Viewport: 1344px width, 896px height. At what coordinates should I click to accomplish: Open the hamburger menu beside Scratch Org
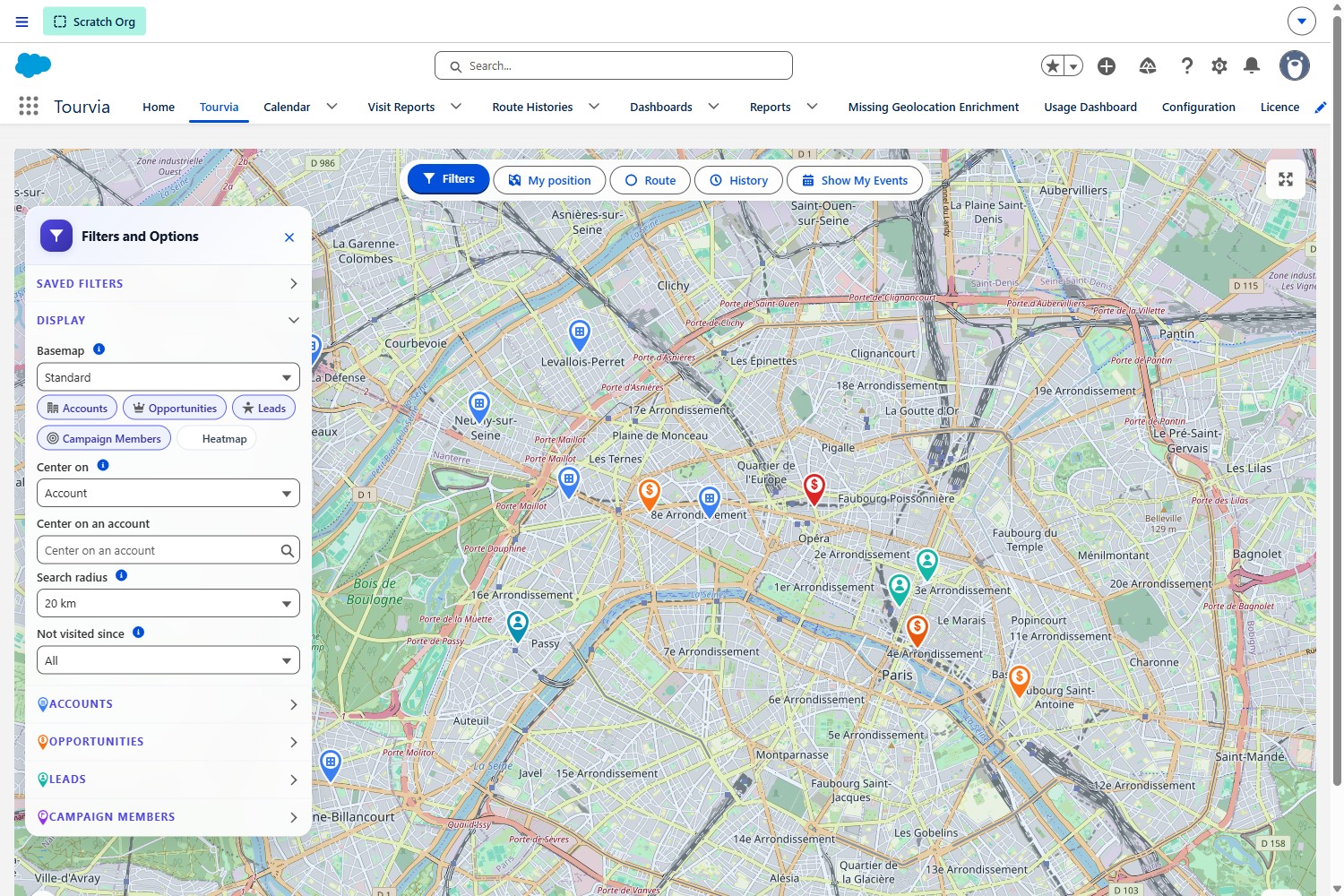tap(22, 22)
